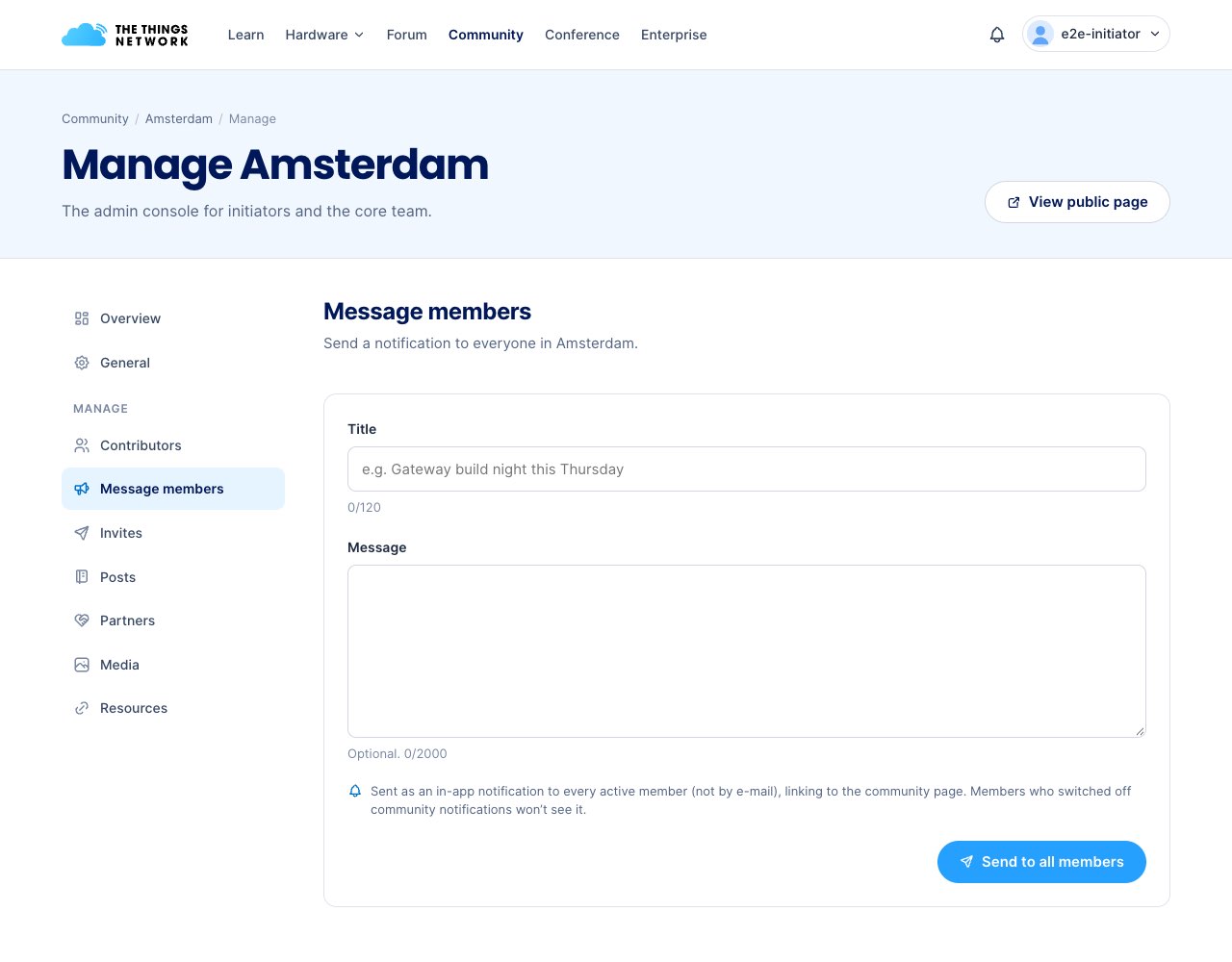The height and width of the screenshot is (962, 1232).
Task: Click the Contributors people icon
Action: 82,445
